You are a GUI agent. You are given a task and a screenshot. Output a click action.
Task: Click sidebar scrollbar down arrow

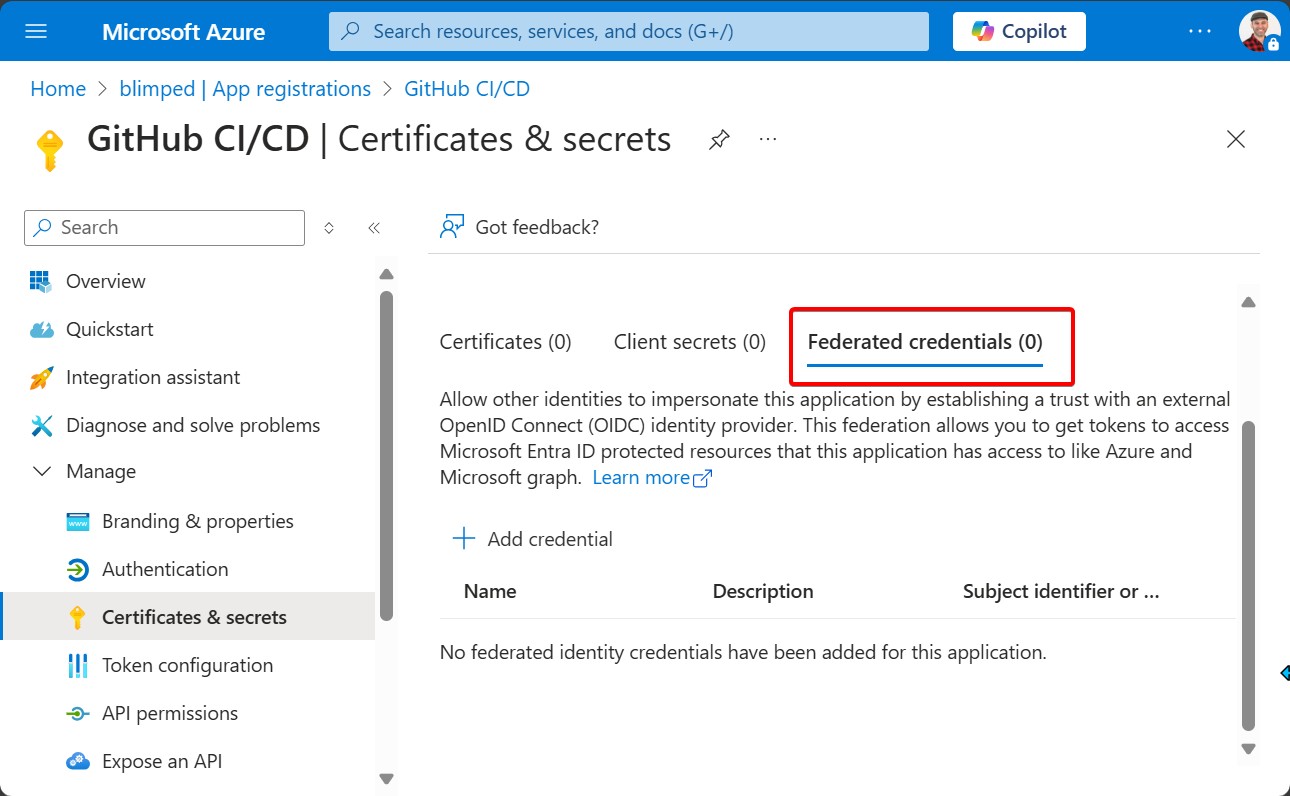387,778
